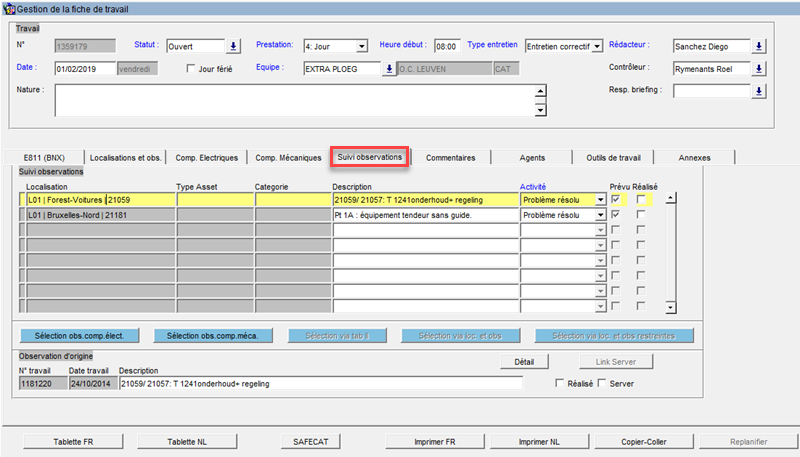800x457 pixels.
Task: Click the Link Server button
Action: point(616,362)
